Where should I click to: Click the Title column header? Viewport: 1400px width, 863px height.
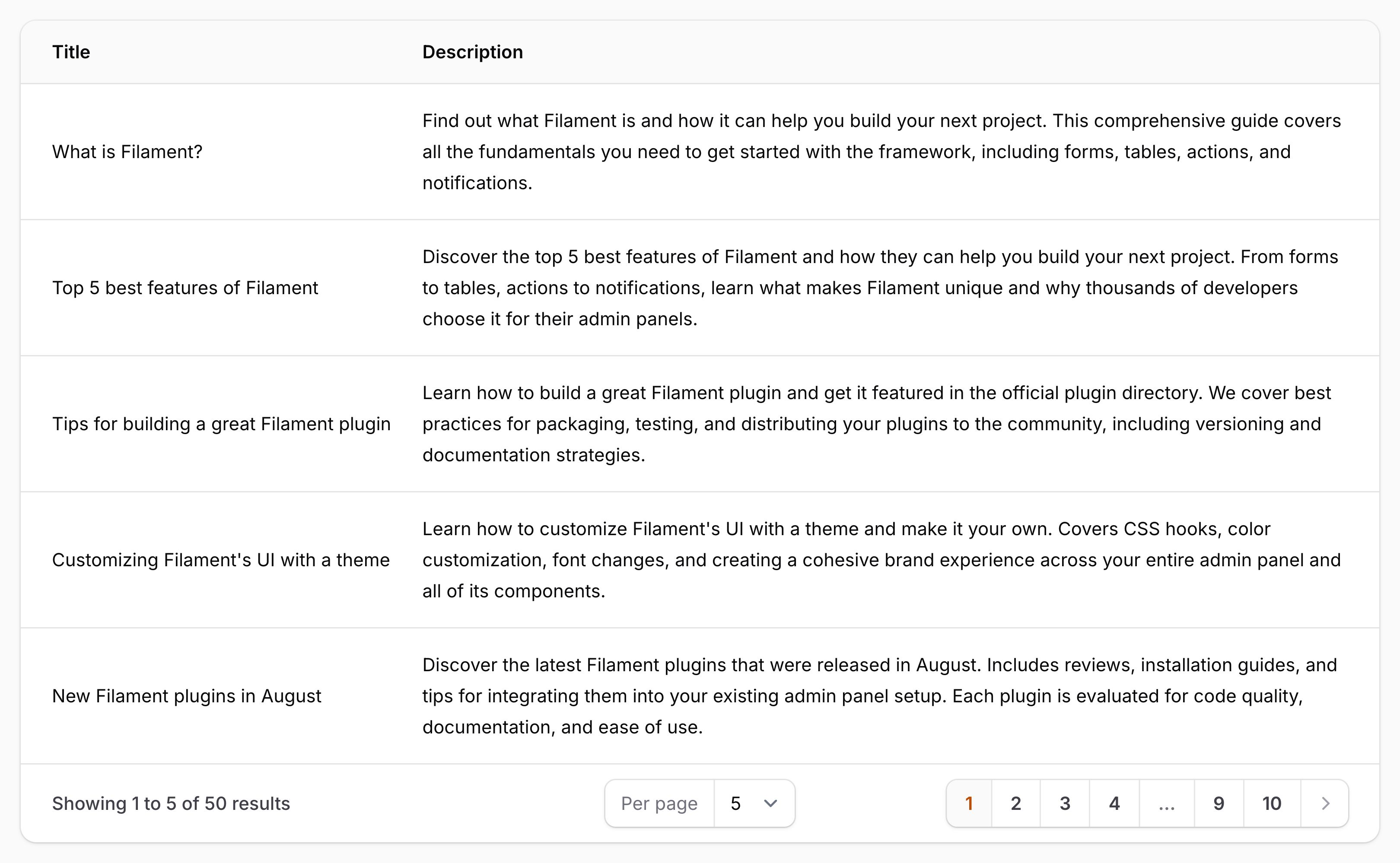(x=71, y=52)
